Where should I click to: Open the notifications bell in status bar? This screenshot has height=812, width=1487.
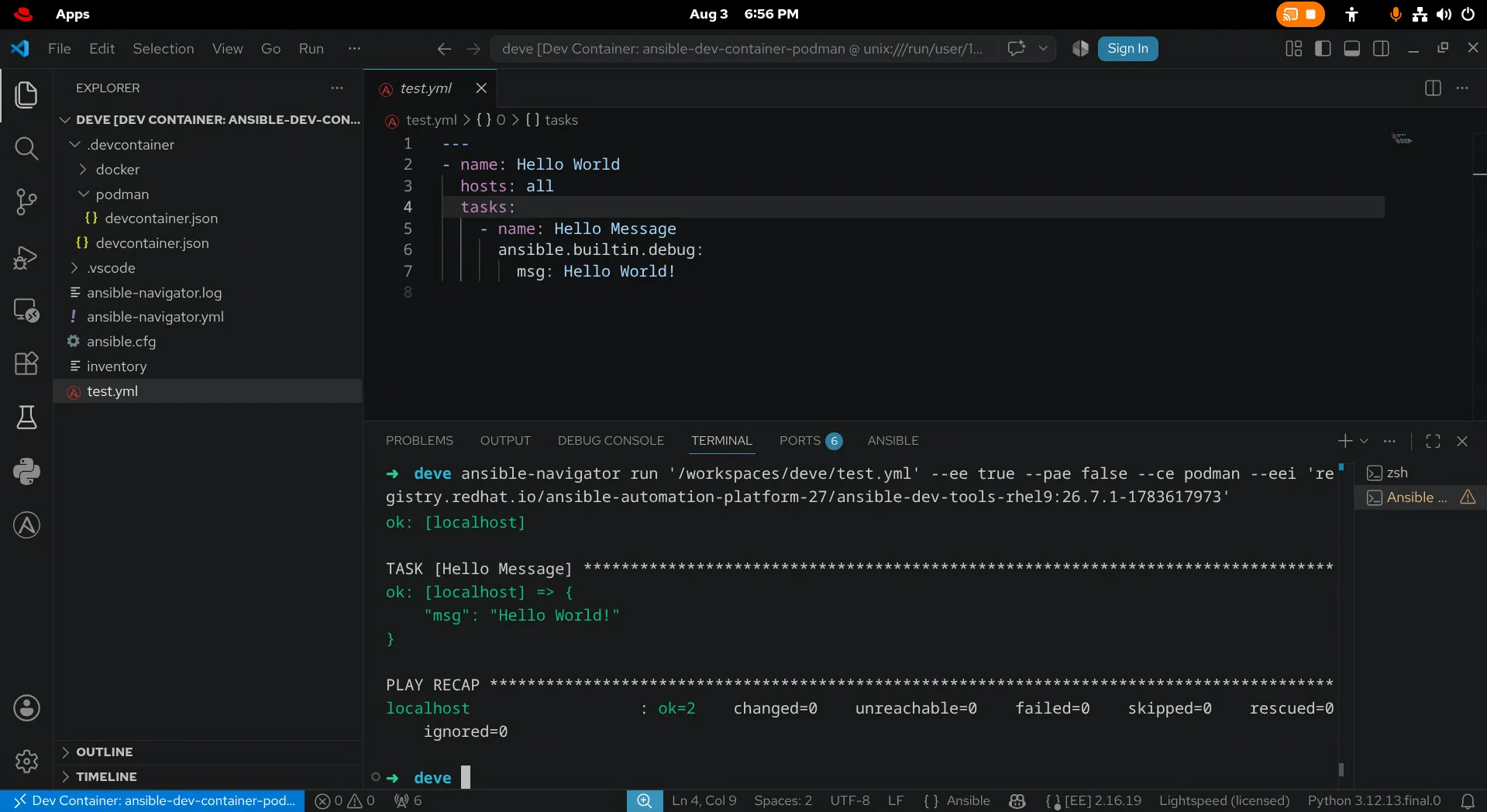click(x=1468, y=801)
